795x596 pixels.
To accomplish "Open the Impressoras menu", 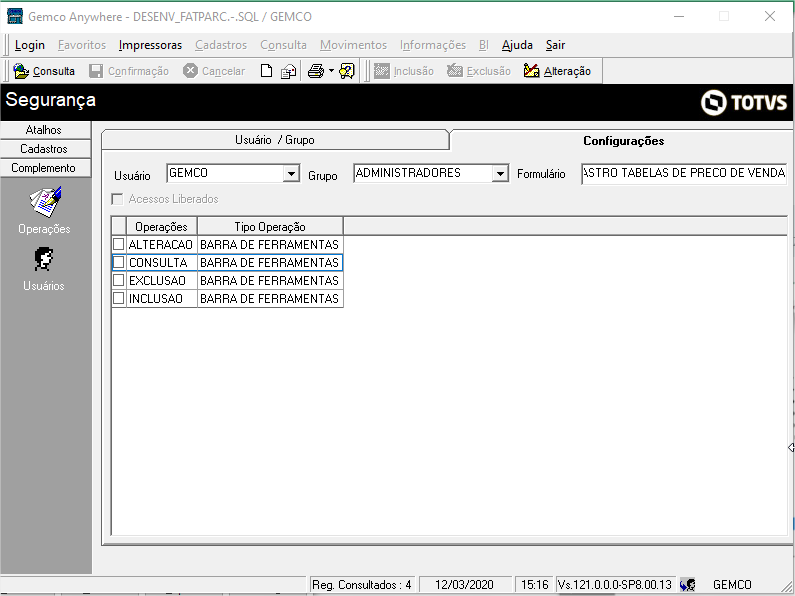I will click(x=150, y=45).
